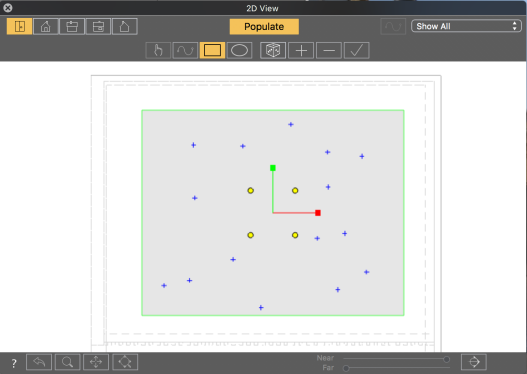The height and width of the screenshot is (374, 527).
Task: Click the dice randomize icon
Action: [x=273, y=51]
